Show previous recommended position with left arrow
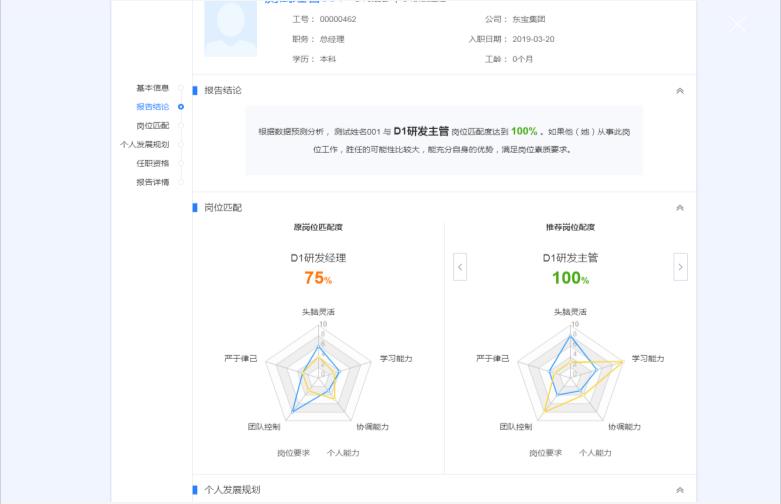The height and width of the screenshot is (504, 781). 460,267
